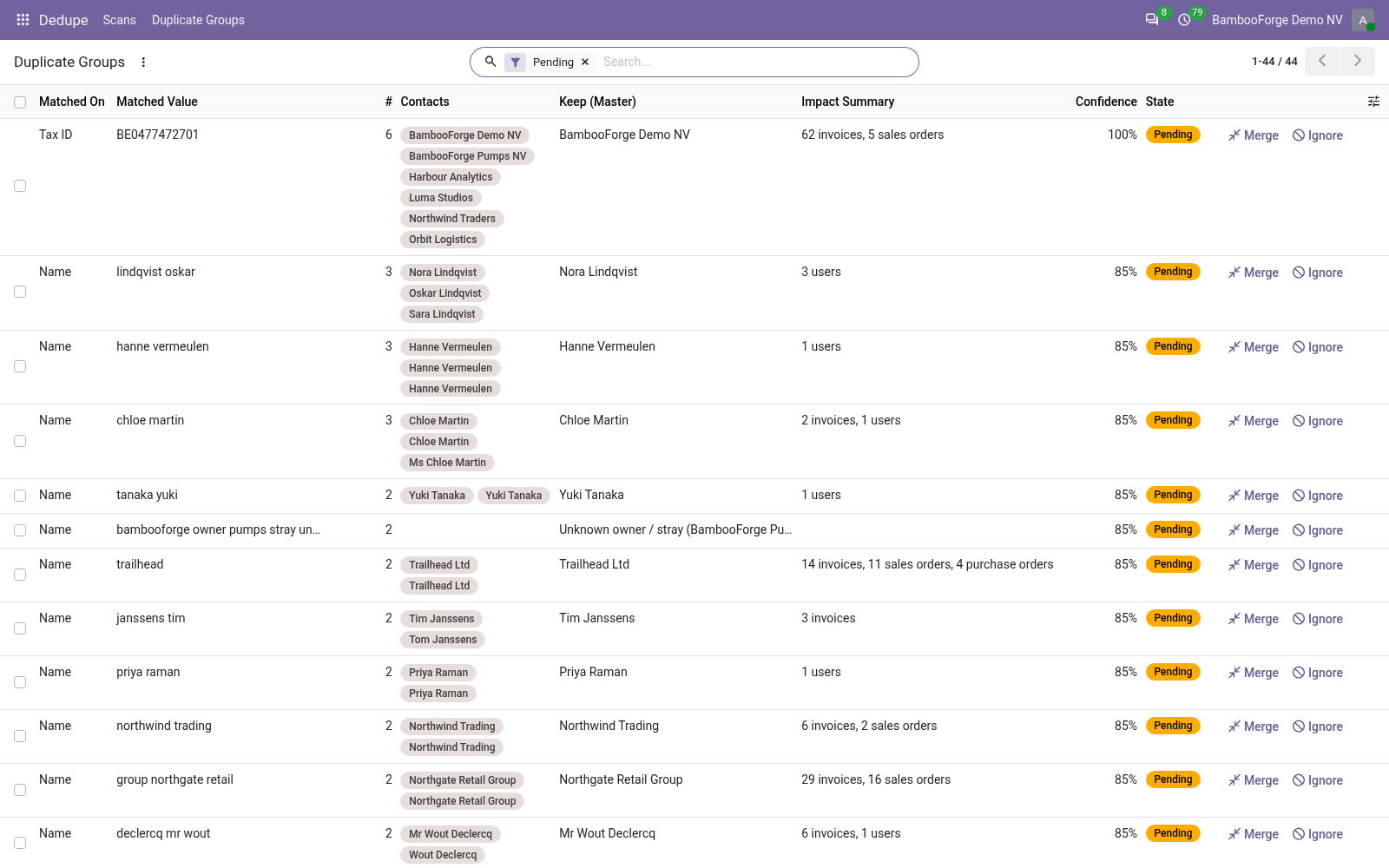
Task: Toggle the select-all header checkbox
Action: click(x=20, y=102)
